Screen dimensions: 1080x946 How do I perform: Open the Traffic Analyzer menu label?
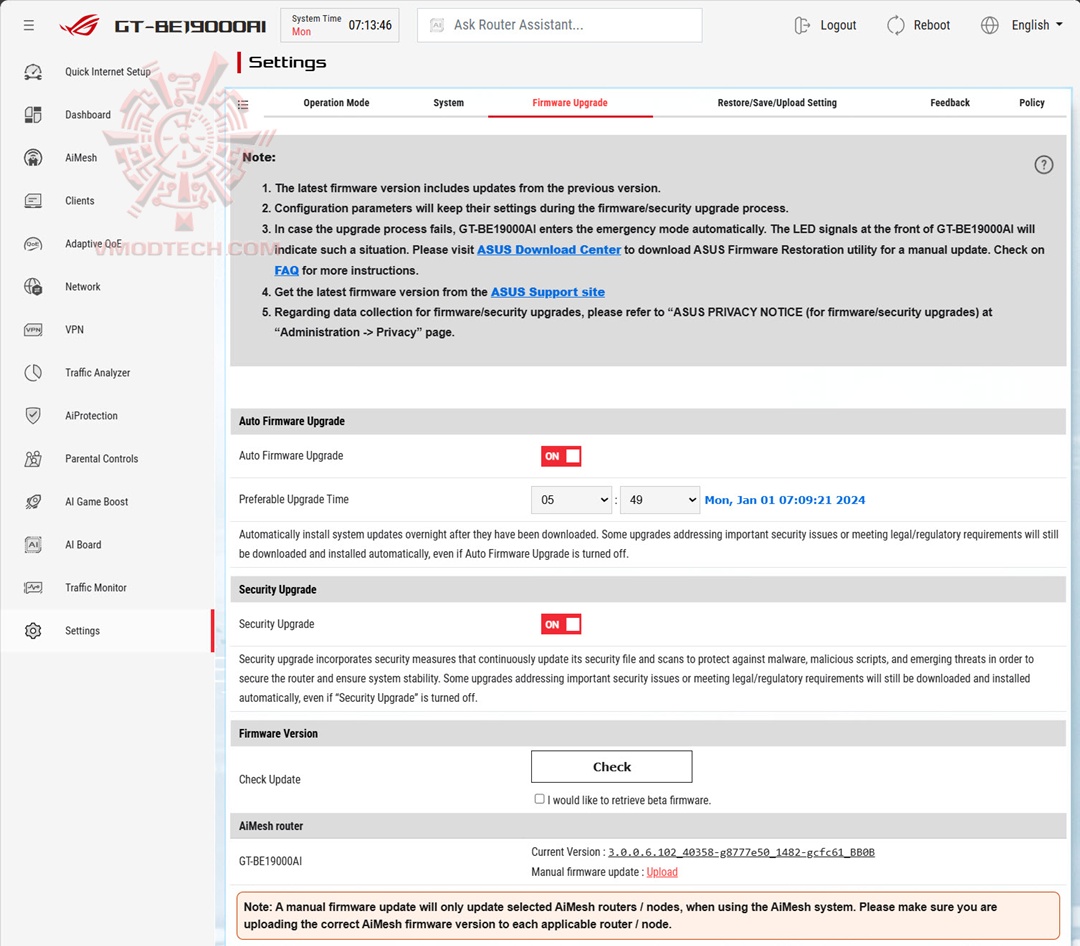[97, 373]
